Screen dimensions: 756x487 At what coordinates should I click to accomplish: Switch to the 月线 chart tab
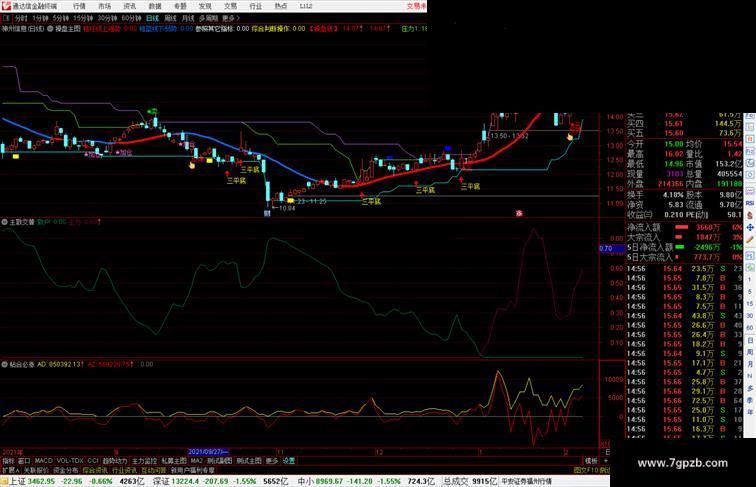[188, 18]
